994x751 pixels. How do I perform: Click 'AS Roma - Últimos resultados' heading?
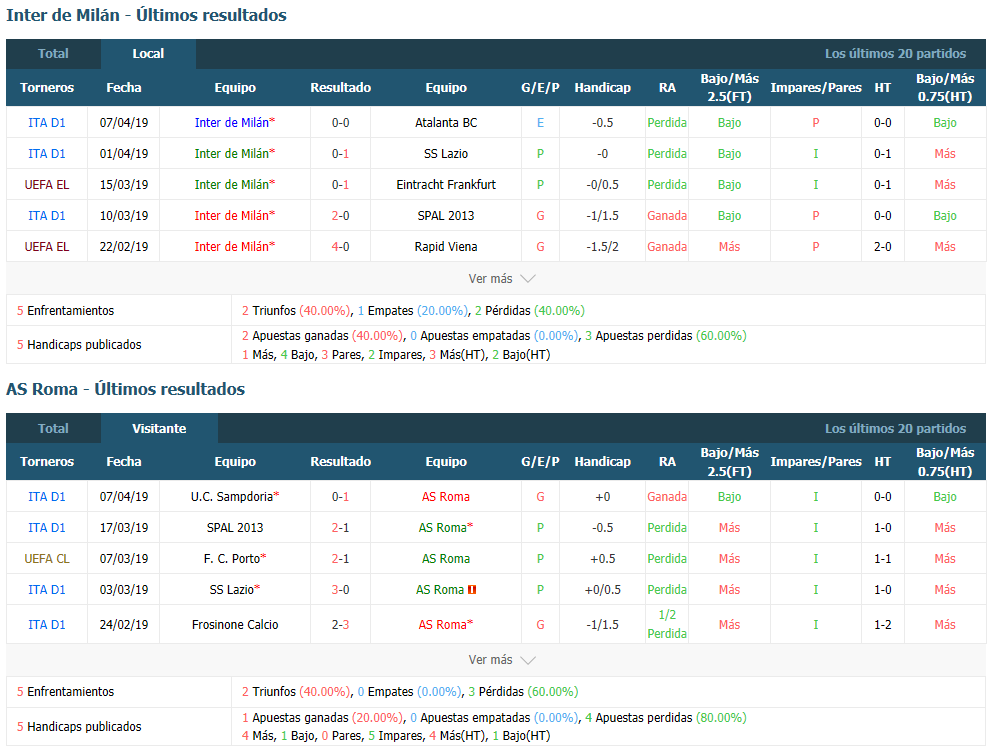126,389
